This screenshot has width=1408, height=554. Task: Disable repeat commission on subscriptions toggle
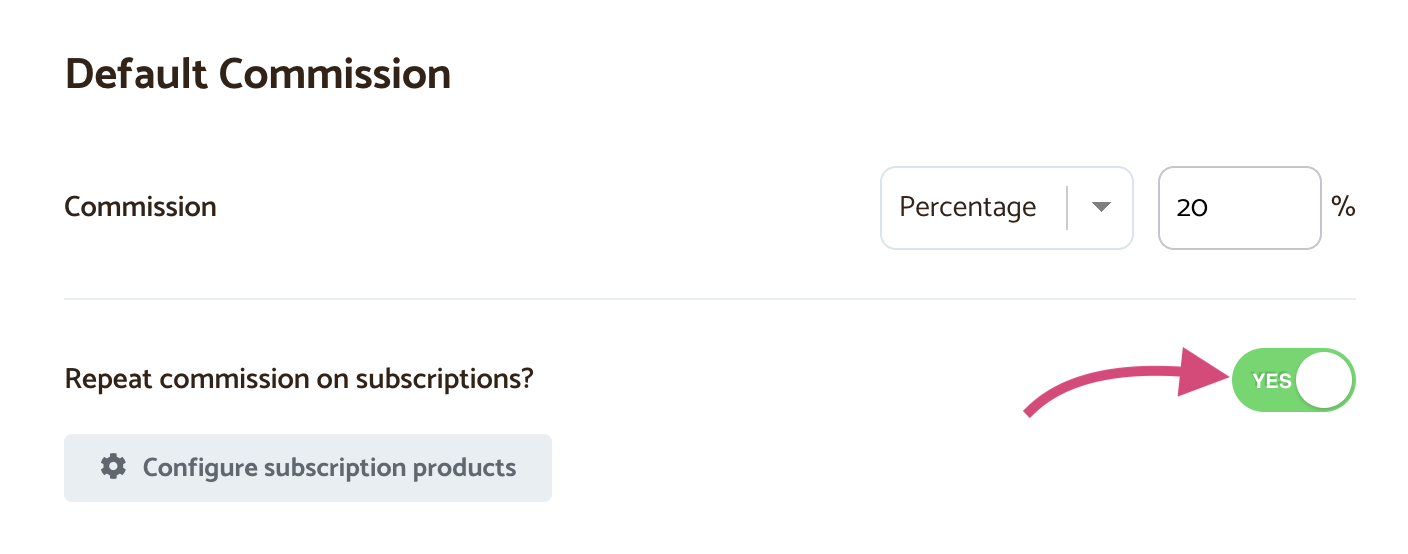click(1293, 380)
